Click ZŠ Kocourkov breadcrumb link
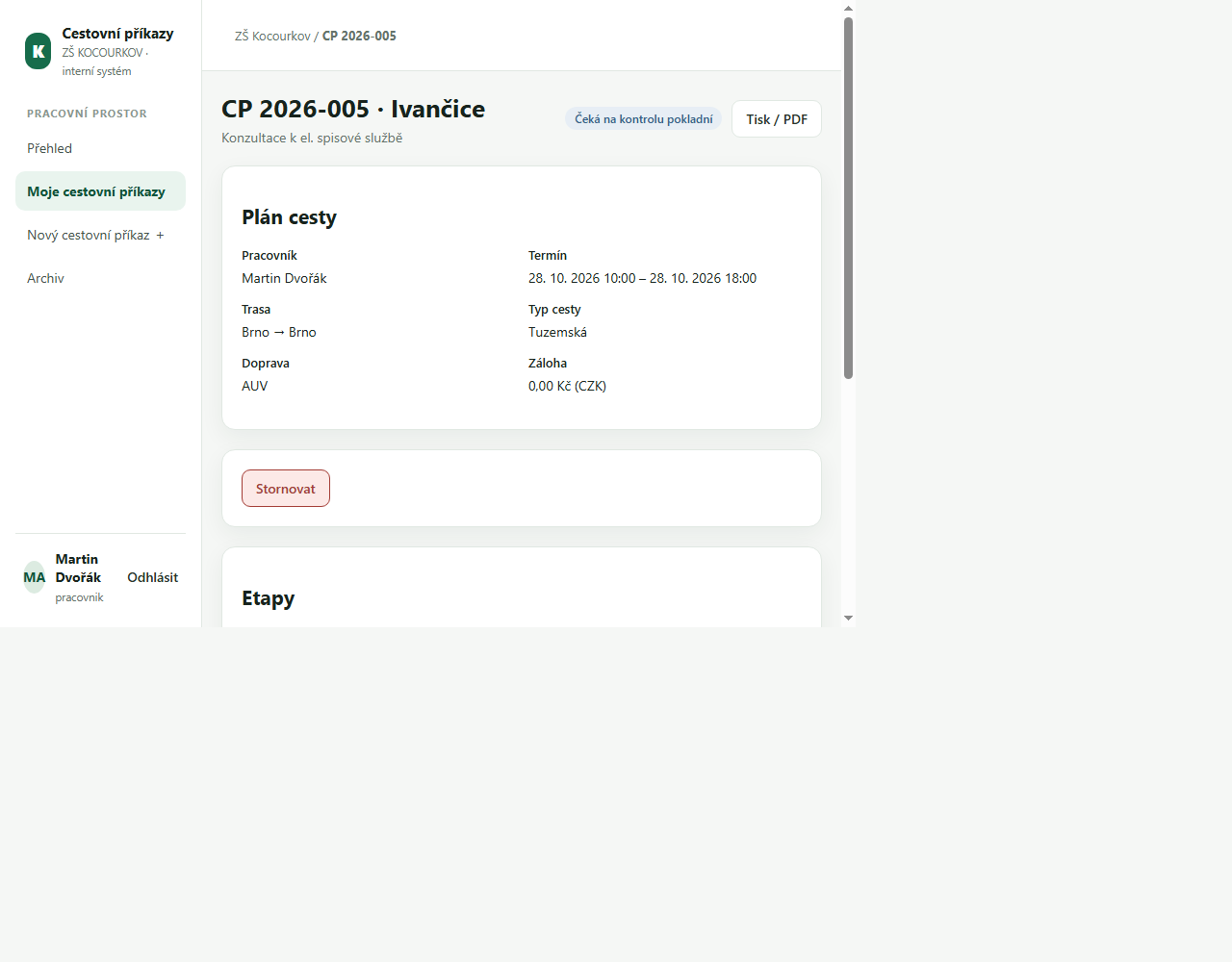This screenshot has height=962, width=1232. pos(272,36)
